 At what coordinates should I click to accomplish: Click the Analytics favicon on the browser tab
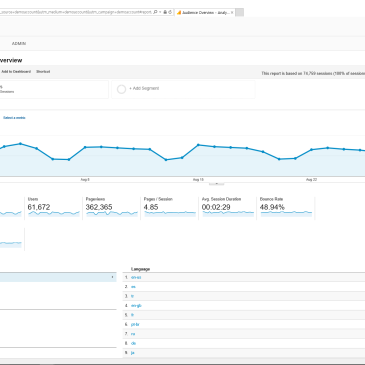[179, 13]
